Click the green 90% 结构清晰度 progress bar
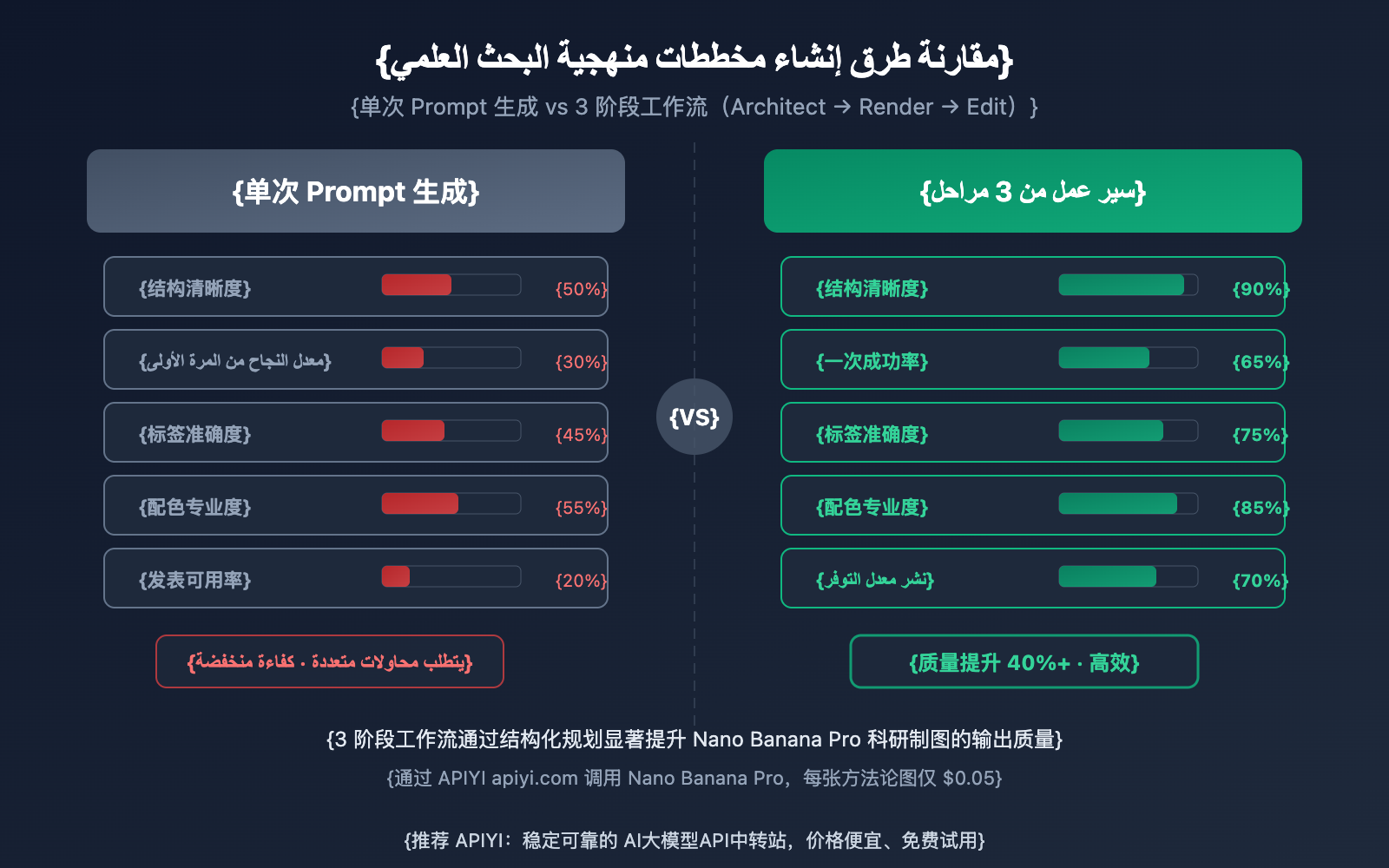1389x868 pixels. coord(1128,285)
